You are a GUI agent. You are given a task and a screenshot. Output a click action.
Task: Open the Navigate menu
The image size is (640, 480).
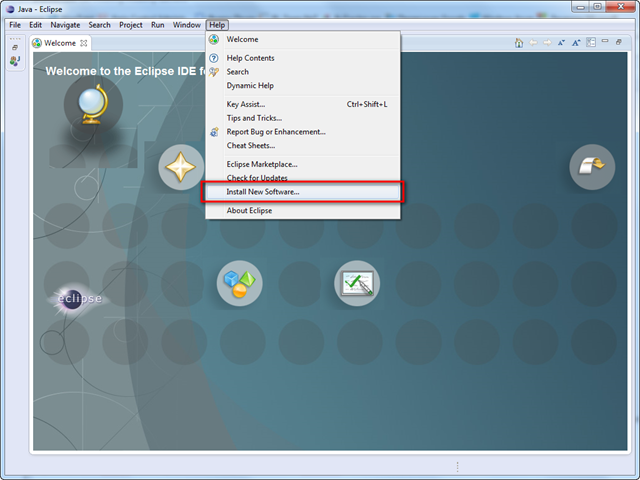click(x=65, y=25)
